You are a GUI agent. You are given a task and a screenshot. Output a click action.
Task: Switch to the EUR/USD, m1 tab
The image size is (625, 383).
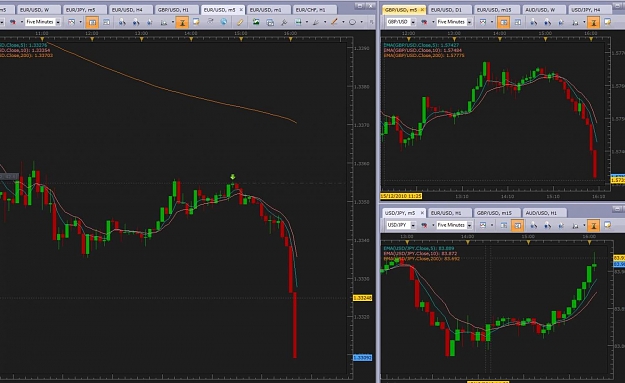(x=268, y=10)
